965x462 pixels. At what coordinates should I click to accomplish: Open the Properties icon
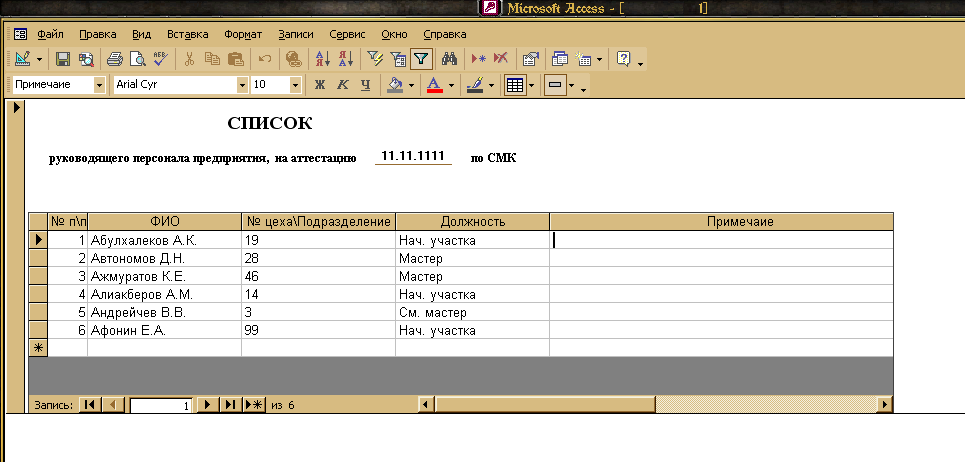point(531,59)
